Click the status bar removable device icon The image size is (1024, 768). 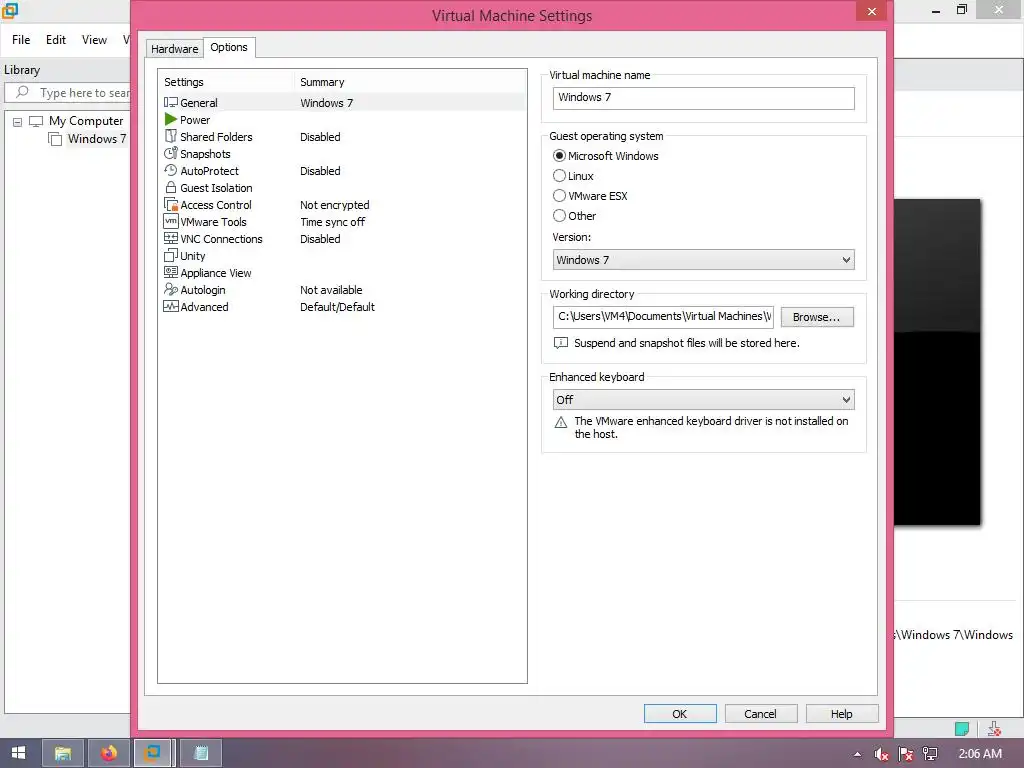[x=994, y=728]
